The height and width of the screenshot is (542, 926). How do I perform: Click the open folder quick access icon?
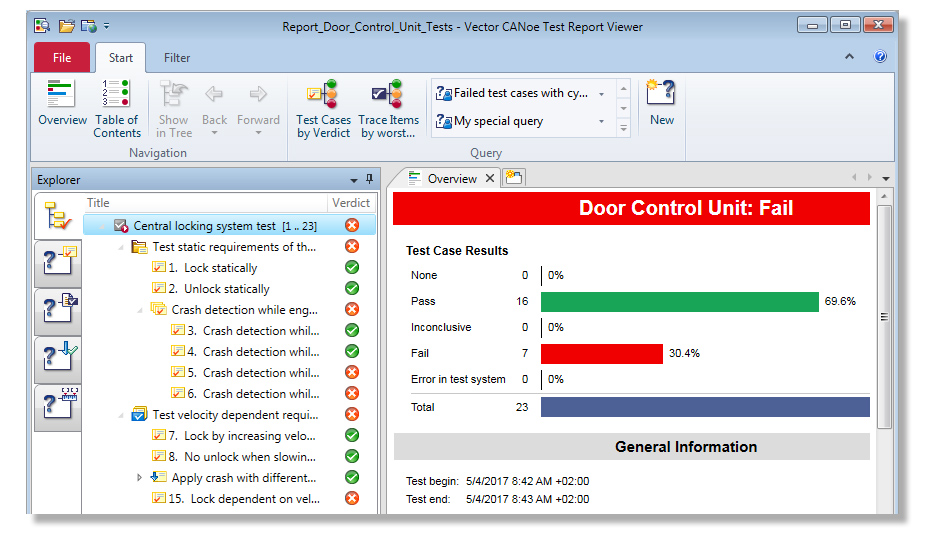click(66, 26)
